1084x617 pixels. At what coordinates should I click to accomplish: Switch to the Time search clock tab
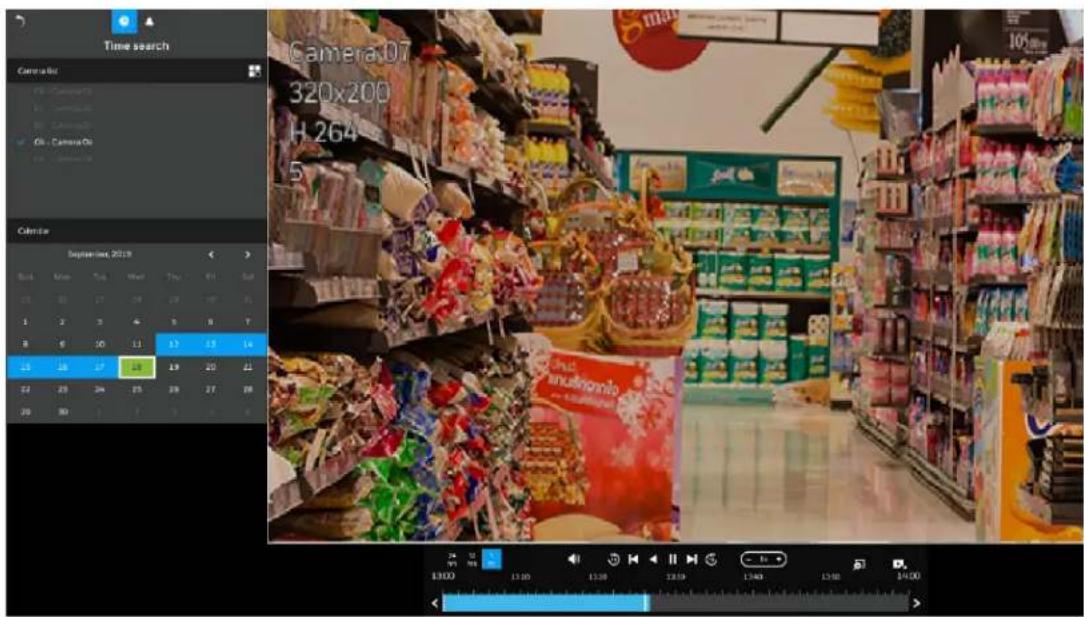pyautogui.click(x=124, y=21)
